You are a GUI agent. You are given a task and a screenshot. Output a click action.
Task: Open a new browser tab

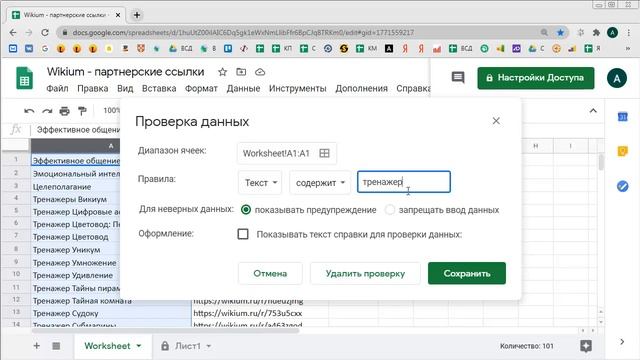(137, 15)
